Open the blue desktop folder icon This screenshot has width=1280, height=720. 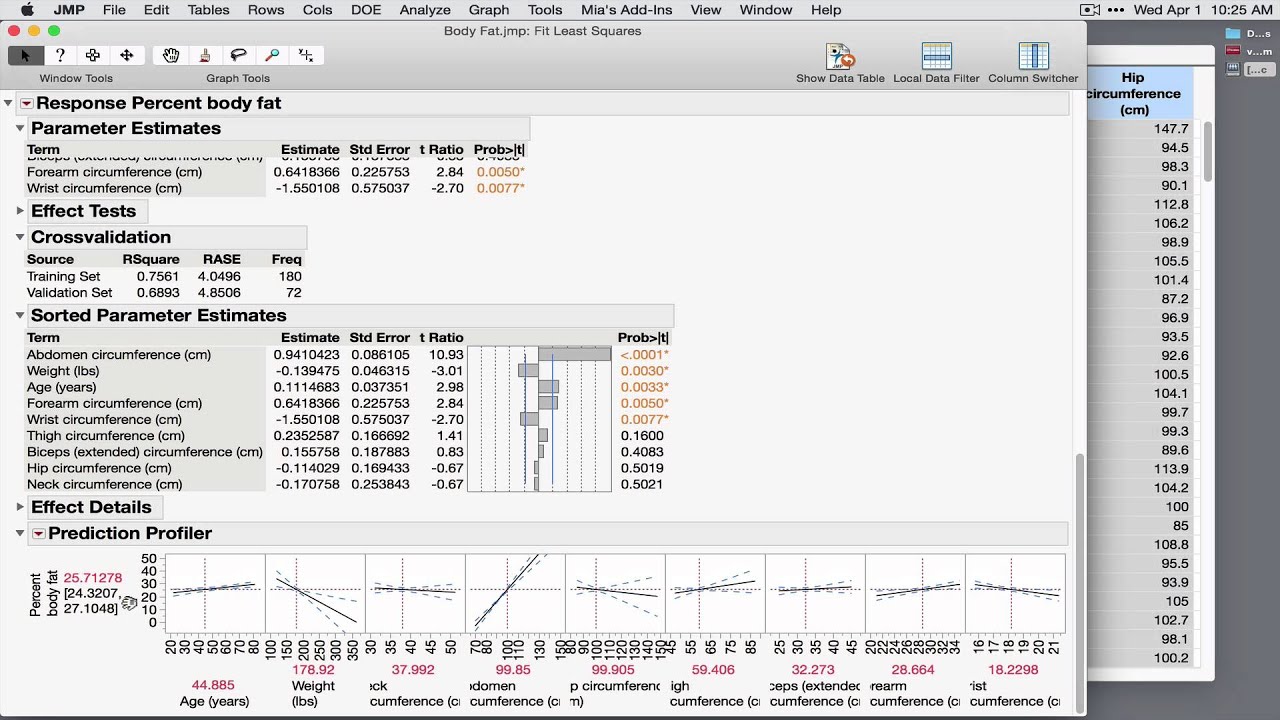(x=1233, y=33)
